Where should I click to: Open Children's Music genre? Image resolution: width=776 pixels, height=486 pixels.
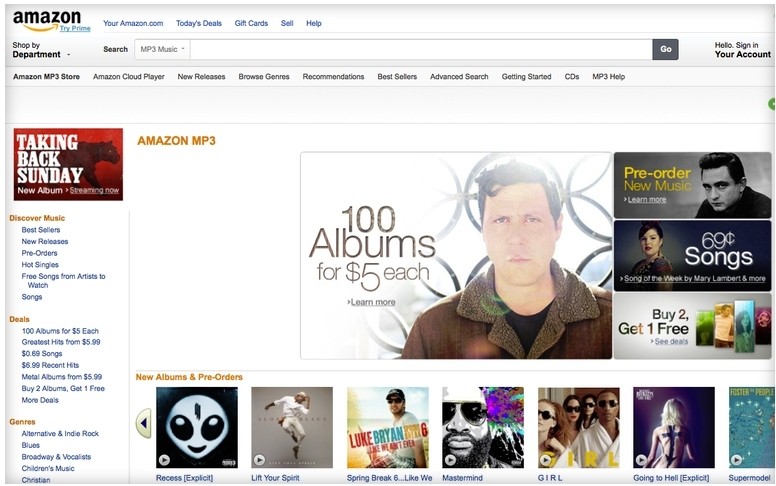pyautogui.click(x=48, y=468)
